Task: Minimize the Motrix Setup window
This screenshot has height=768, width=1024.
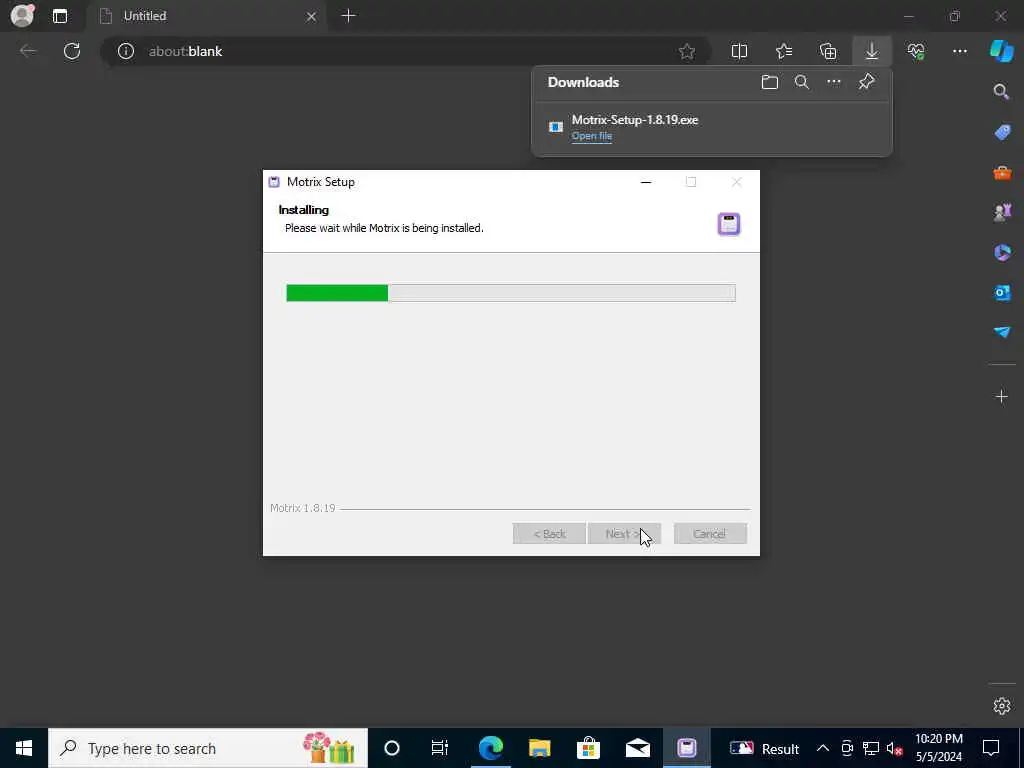Action: pos(646,182)
